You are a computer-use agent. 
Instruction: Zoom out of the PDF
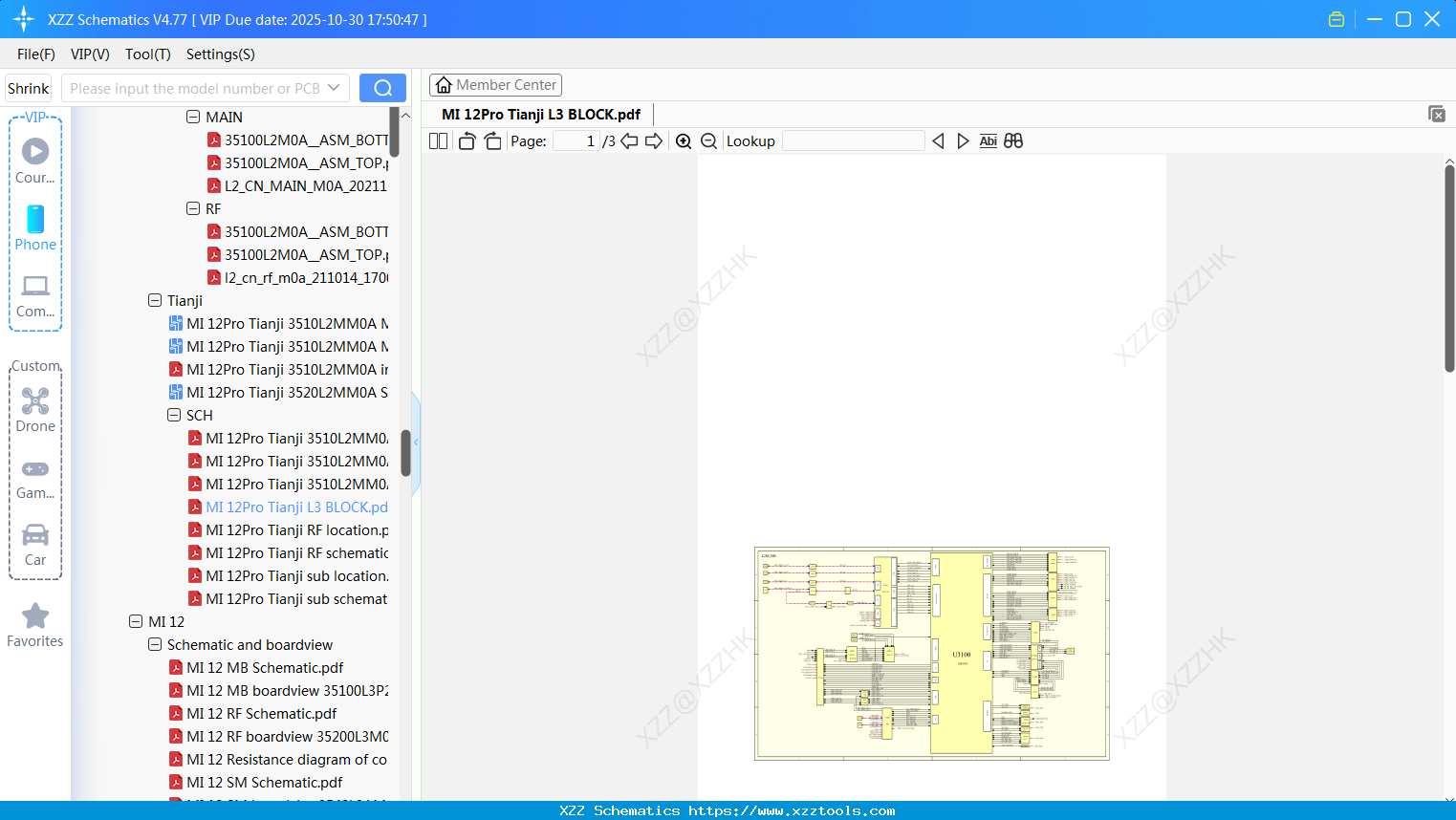pyautogui.click(x=709, y=141)
